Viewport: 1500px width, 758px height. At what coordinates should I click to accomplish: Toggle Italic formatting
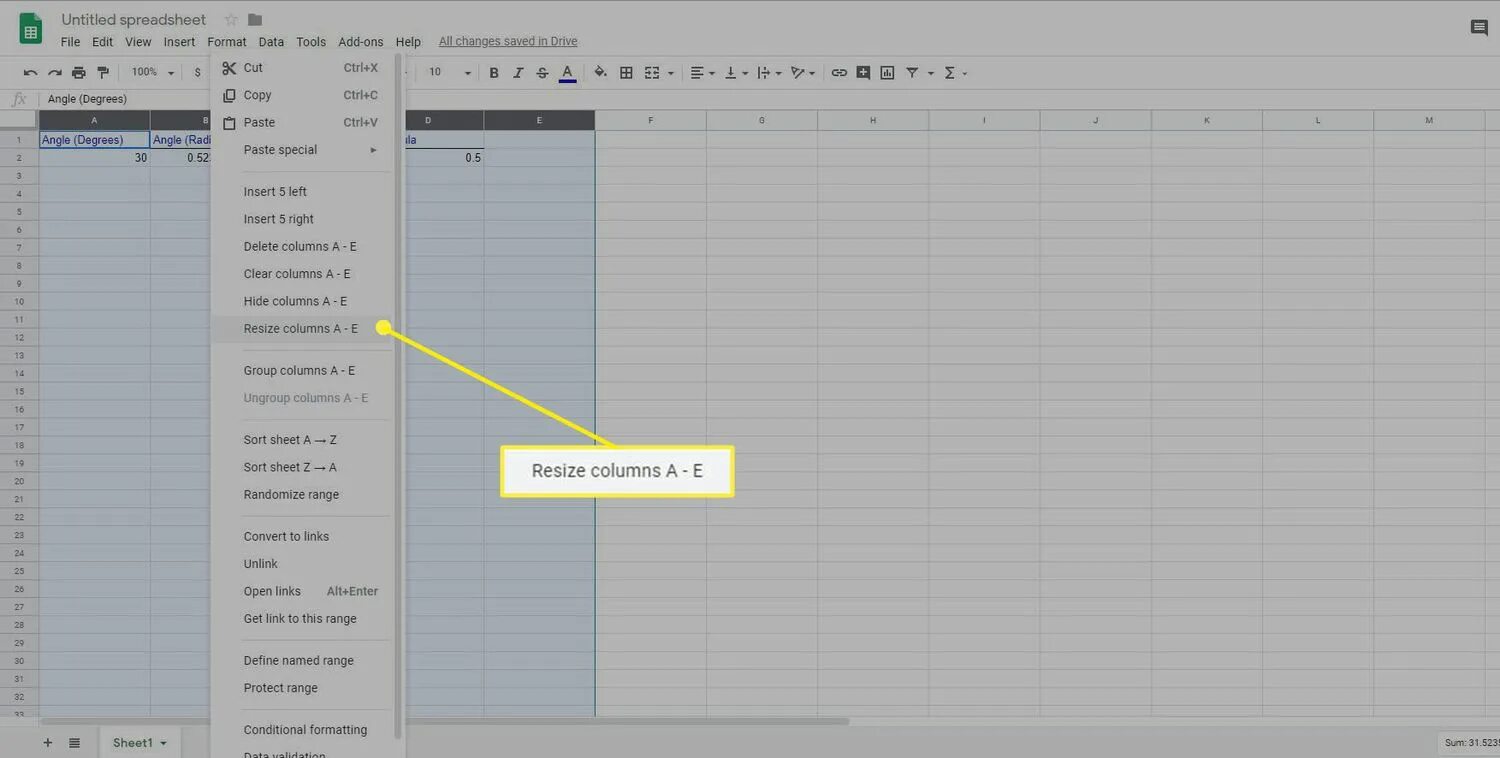[518, 73]
